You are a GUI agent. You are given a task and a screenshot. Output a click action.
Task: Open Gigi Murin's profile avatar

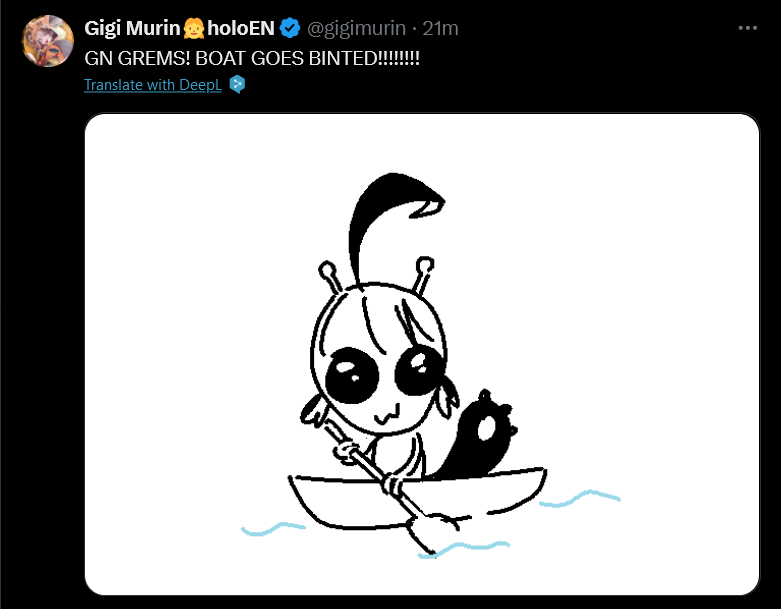[48, 41]
